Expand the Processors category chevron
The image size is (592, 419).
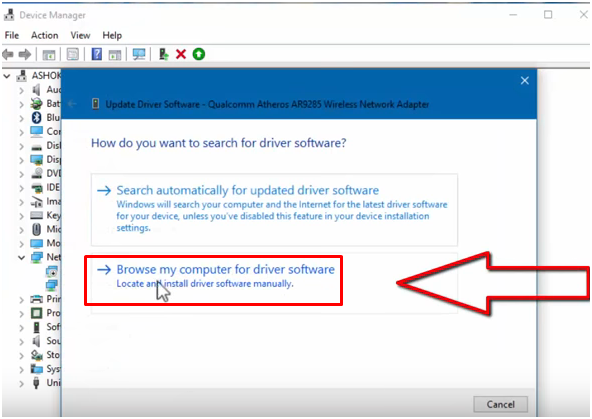pyautogui.click(x=22, y=314)
